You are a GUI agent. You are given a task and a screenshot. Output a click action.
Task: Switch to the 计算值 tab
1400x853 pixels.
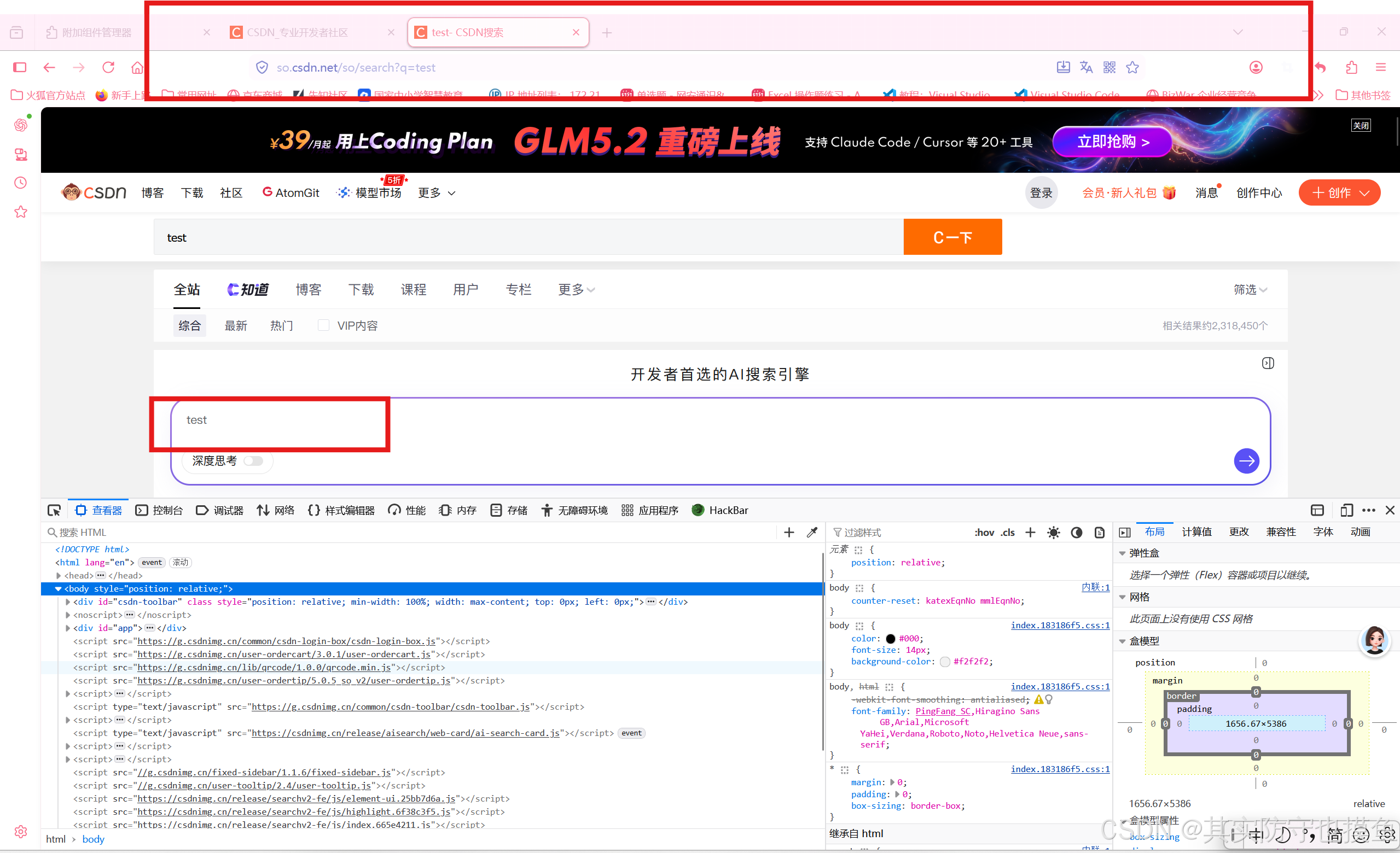[x=1196, y=531]
